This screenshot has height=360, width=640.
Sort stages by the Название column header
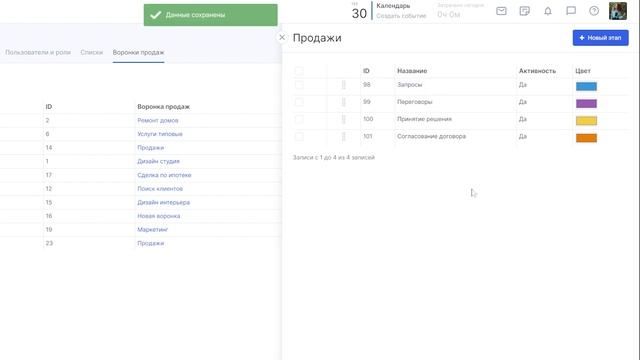click(x=412, y=71)
